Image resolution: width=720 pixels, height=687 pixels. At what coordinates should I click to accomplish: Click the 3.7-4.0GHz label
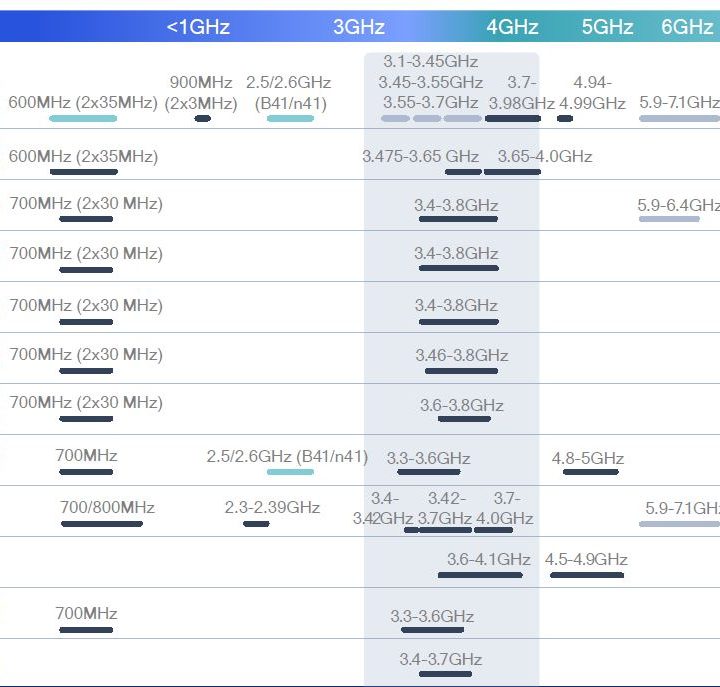point(504,508)
